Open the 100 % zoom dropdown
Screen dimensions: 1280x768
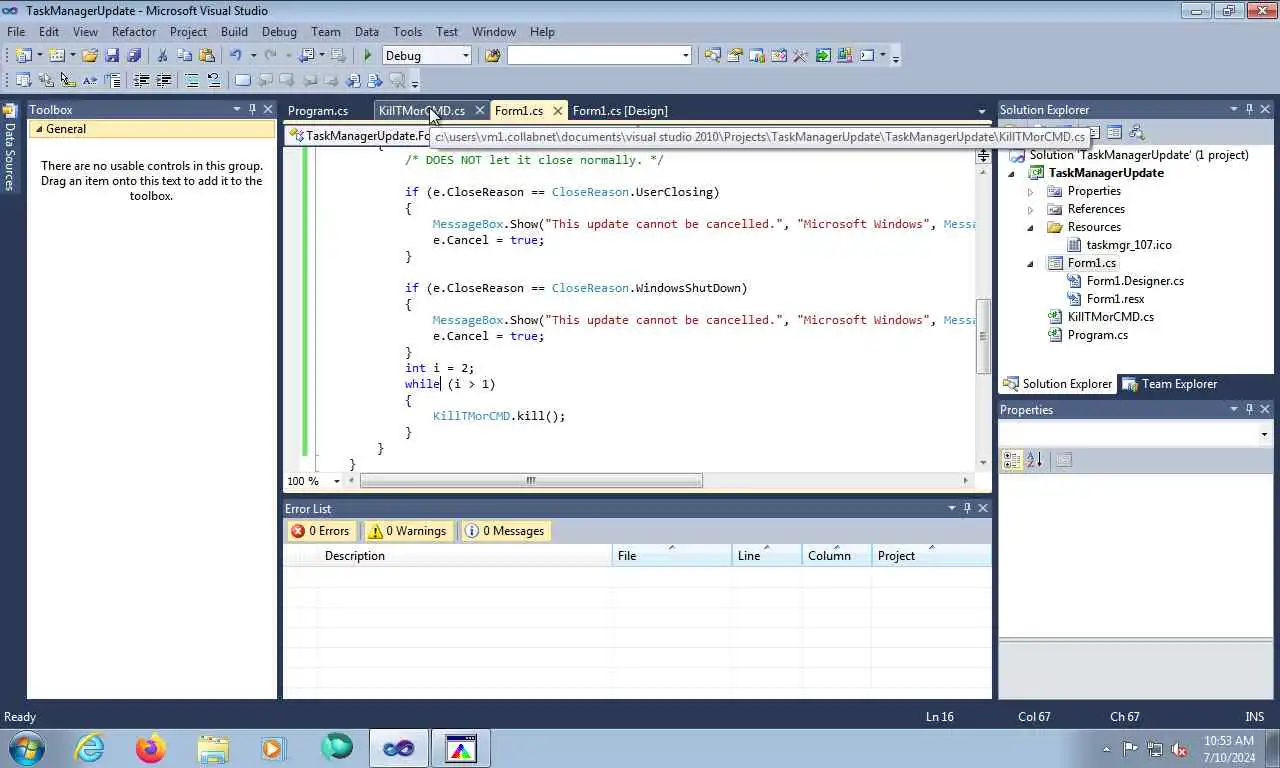coord(337,481)
